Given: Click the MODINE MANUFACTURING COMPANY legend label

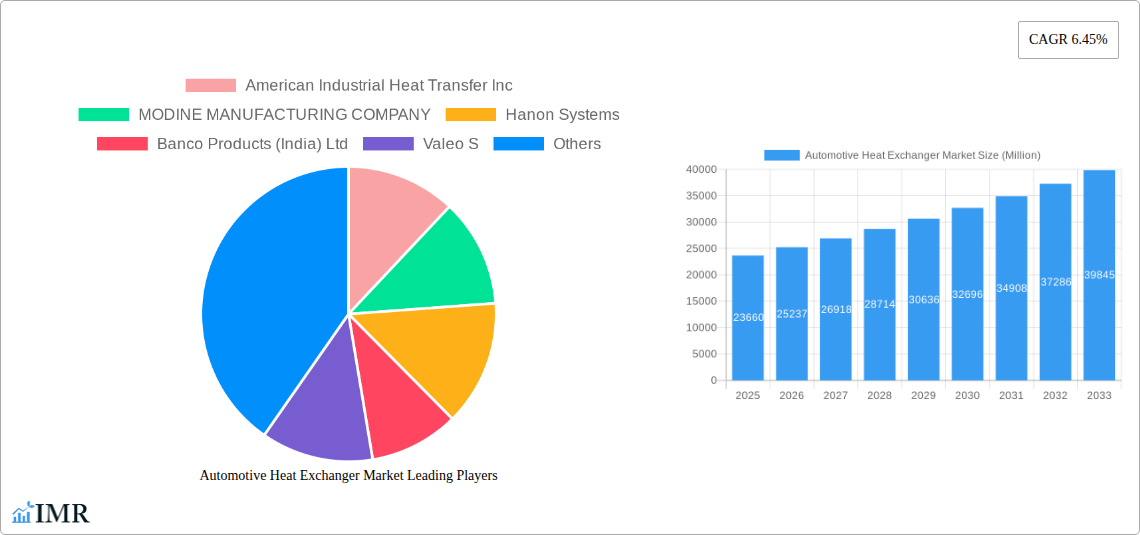Looking at the screenshot, I should (x=284, y=115).
